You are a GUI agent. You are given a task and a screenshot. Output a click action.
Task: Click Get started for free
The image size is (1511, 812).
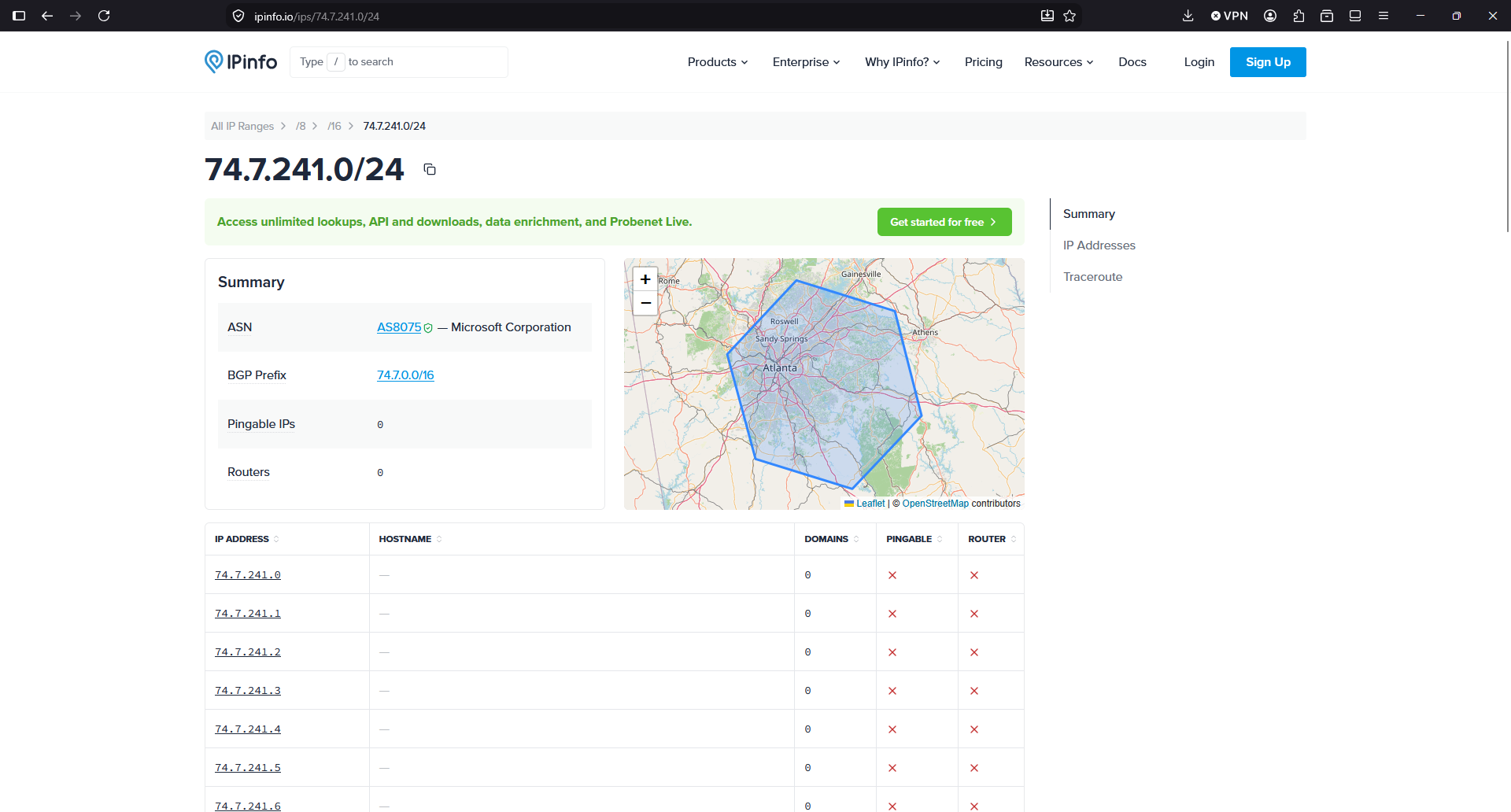click(944, 222)
